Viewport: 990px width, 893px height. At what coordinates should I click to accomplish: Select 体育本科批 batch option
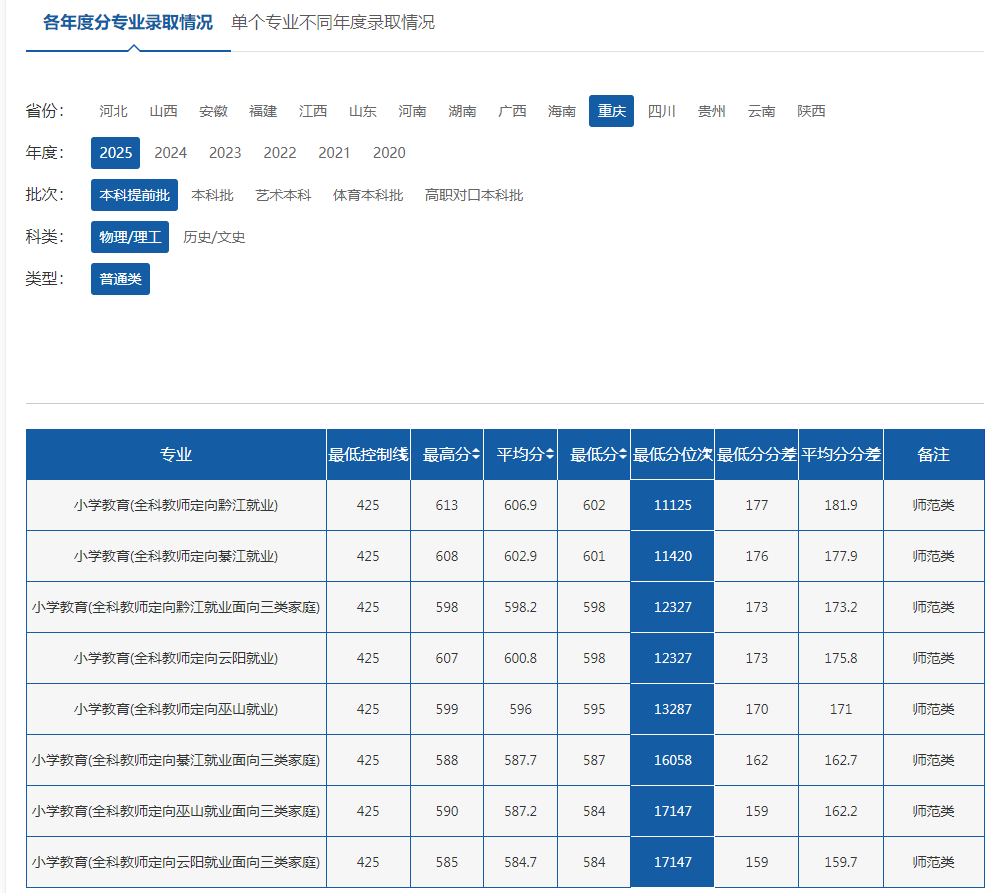click(368, 195)
